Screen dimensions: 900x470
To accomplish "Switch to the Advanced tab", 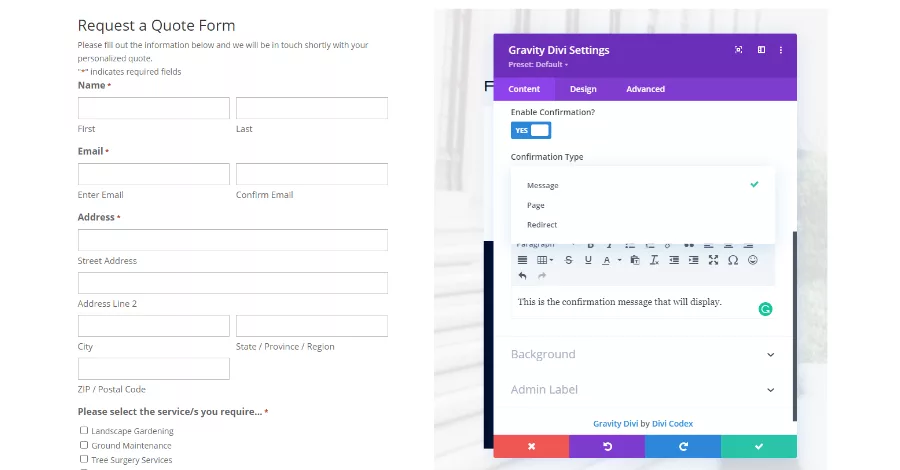I will tap(645, 89).
